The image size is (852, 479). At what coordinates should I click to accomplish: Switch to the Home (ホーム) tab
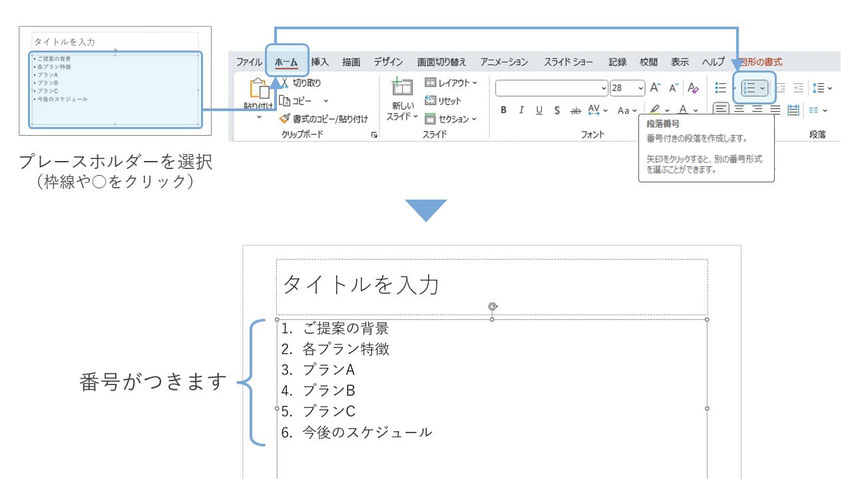[286, 62]
